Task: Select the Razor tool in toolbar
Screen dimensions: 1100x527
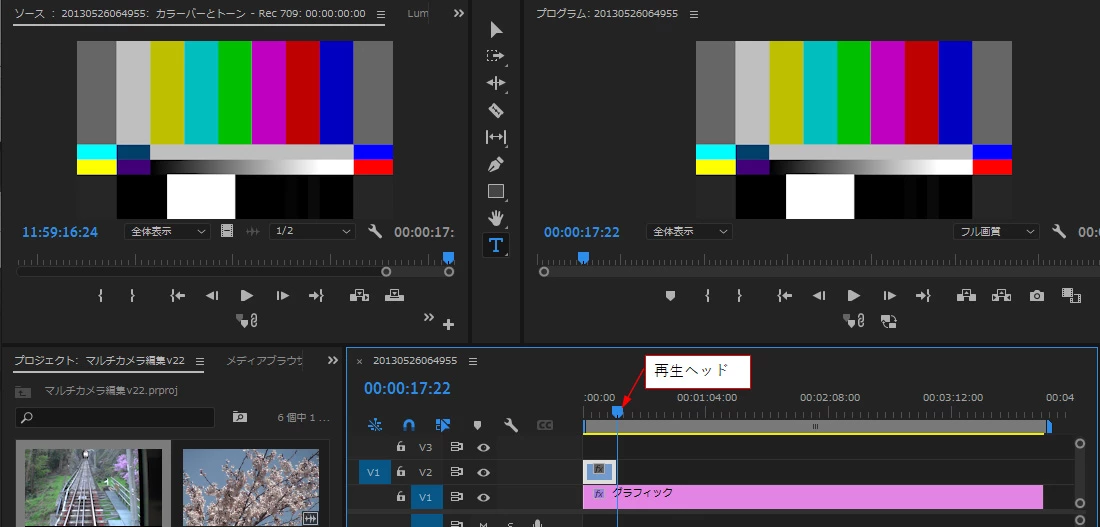Action: pyautogui.click(x=496, y=110)
